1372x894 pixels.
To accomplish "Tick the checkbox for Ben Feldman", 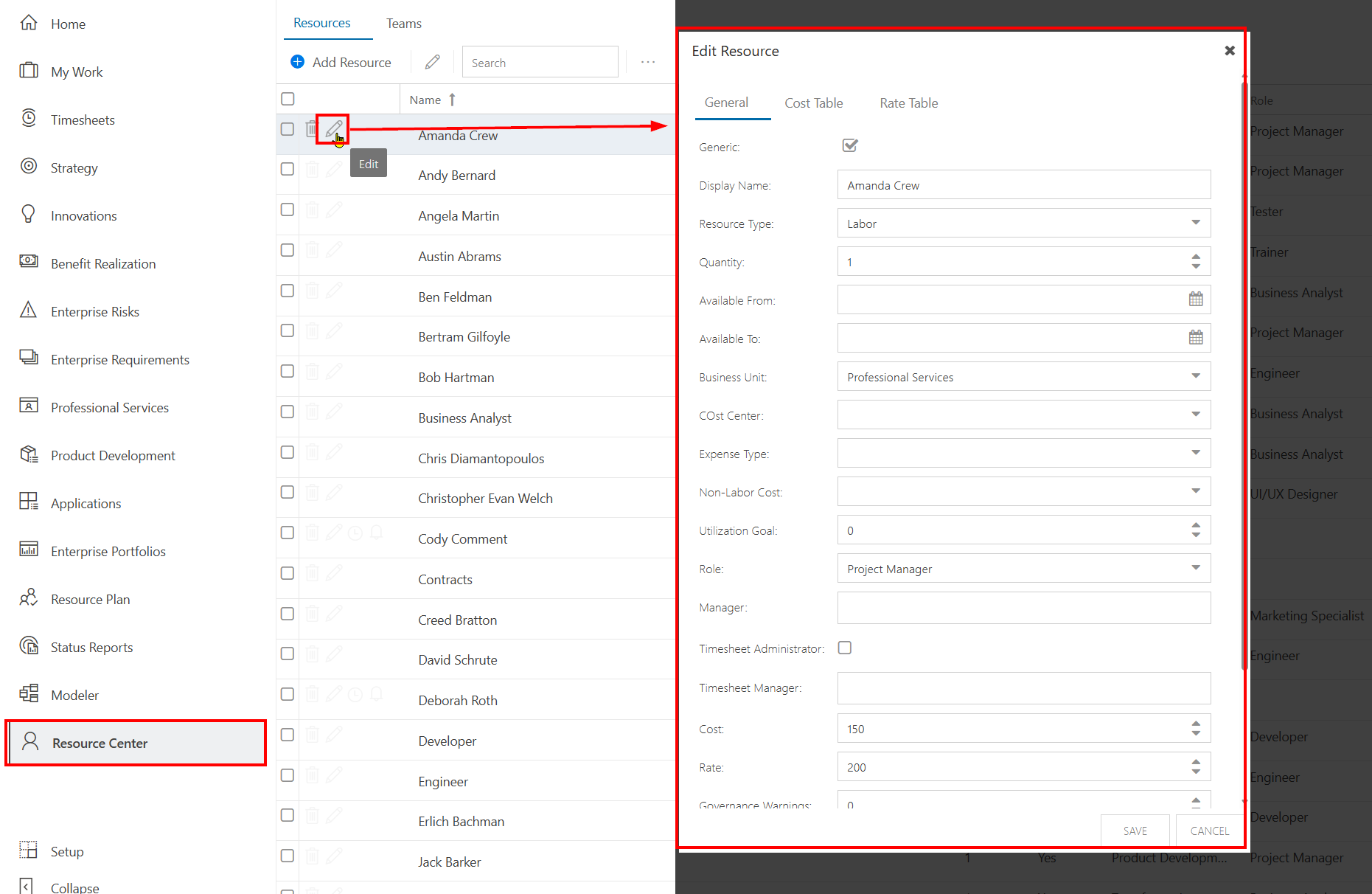I will coord(288,291).
